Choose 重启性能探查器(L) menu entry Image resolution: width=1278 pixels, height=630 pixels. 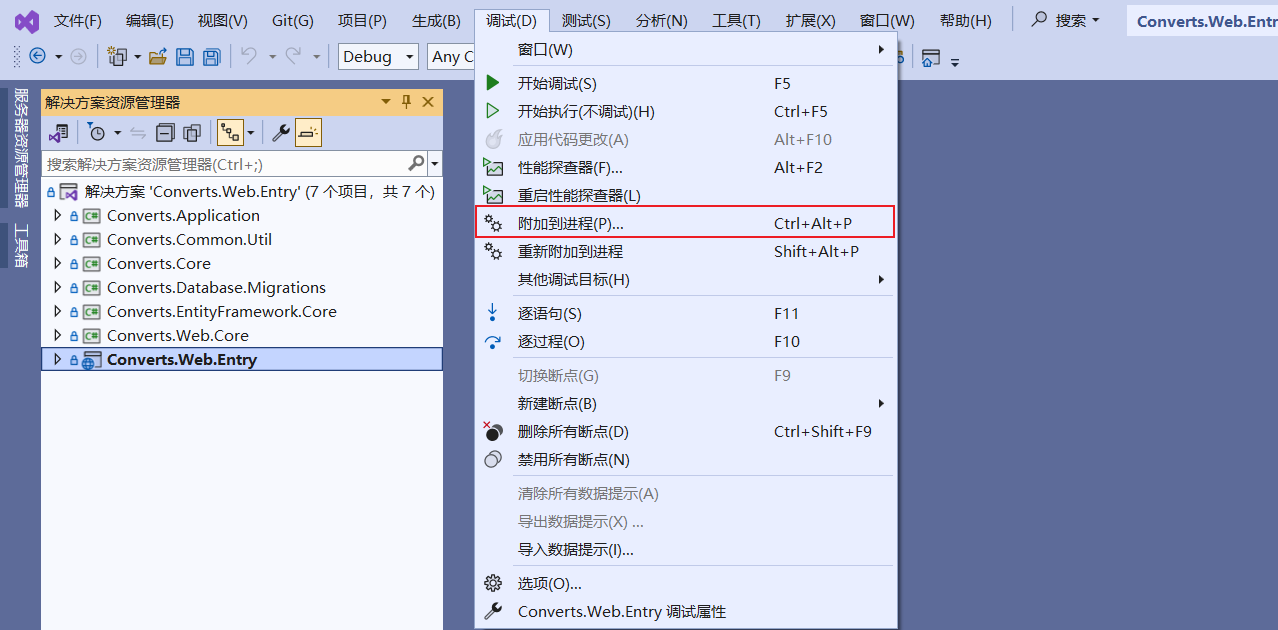point(686,195)
